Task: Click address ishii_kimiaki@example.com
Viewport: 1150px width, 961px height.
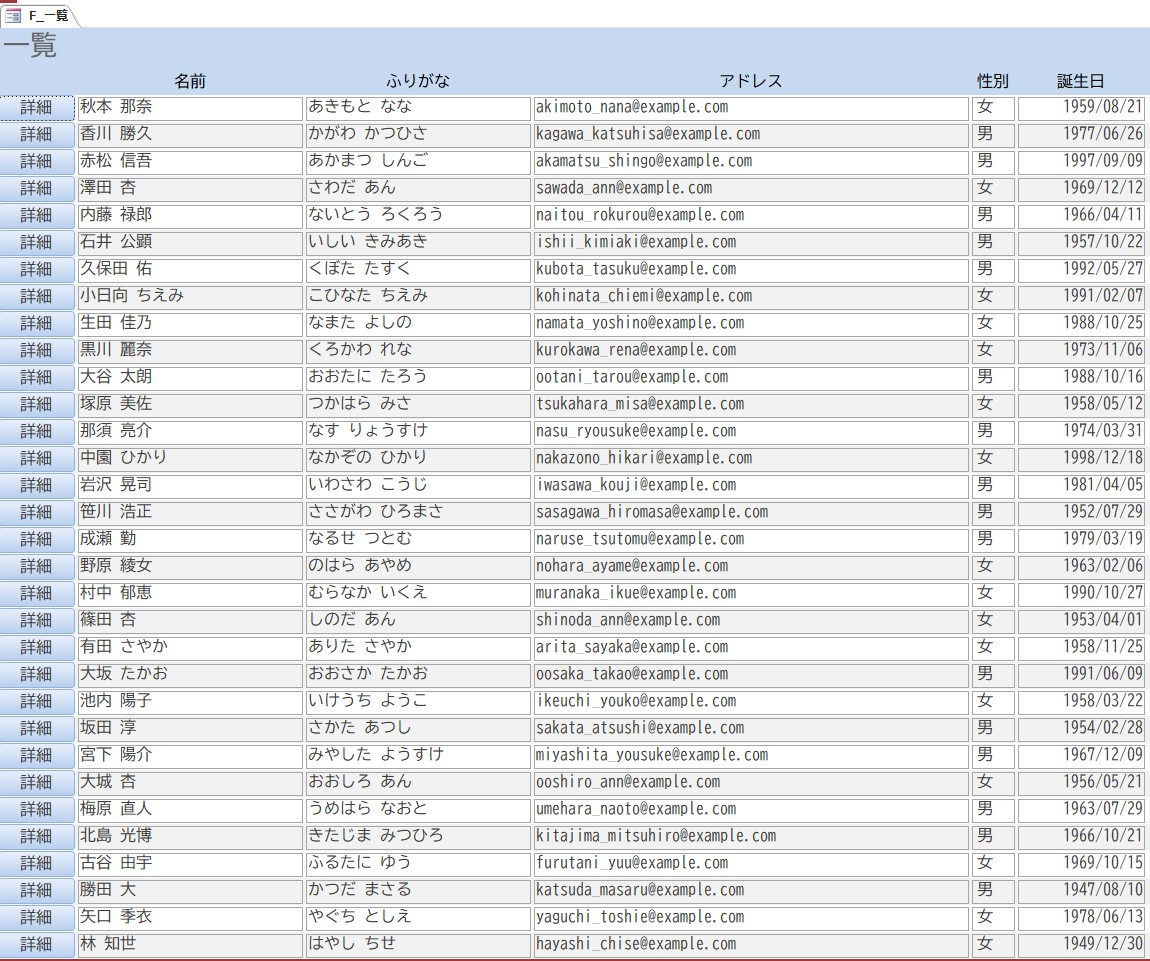Action: coord(751,243)
